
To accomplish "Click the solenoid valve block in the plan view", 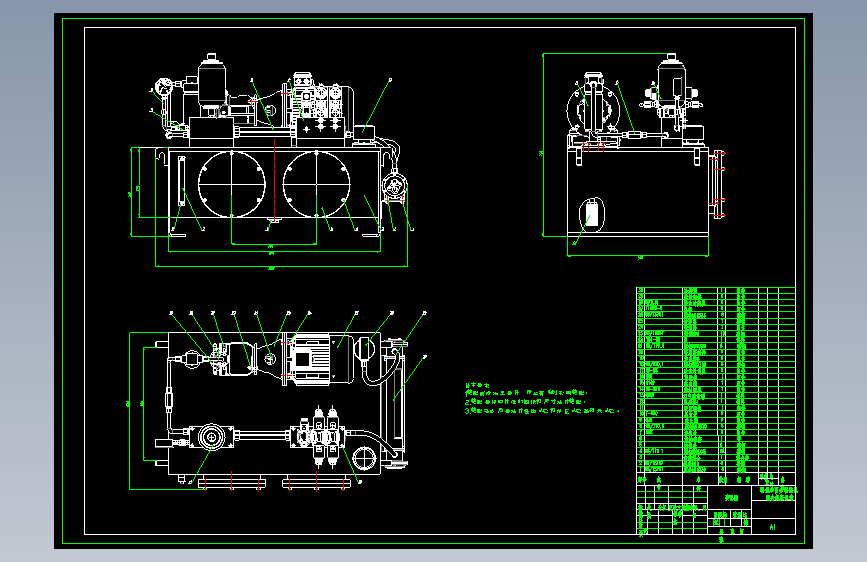I will pyautogui.click(x=318, y=437).
